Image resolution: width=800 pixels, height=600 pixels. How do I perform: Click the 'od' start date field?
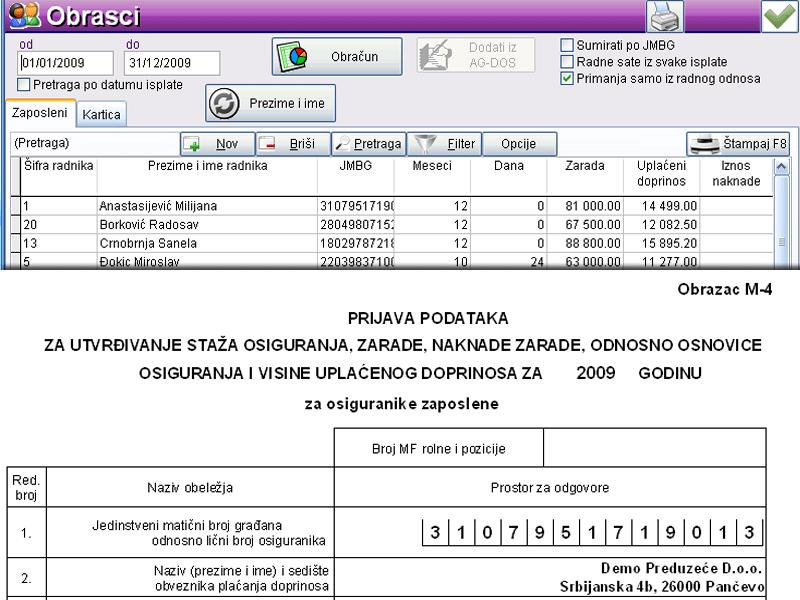[x=66, y=62]
